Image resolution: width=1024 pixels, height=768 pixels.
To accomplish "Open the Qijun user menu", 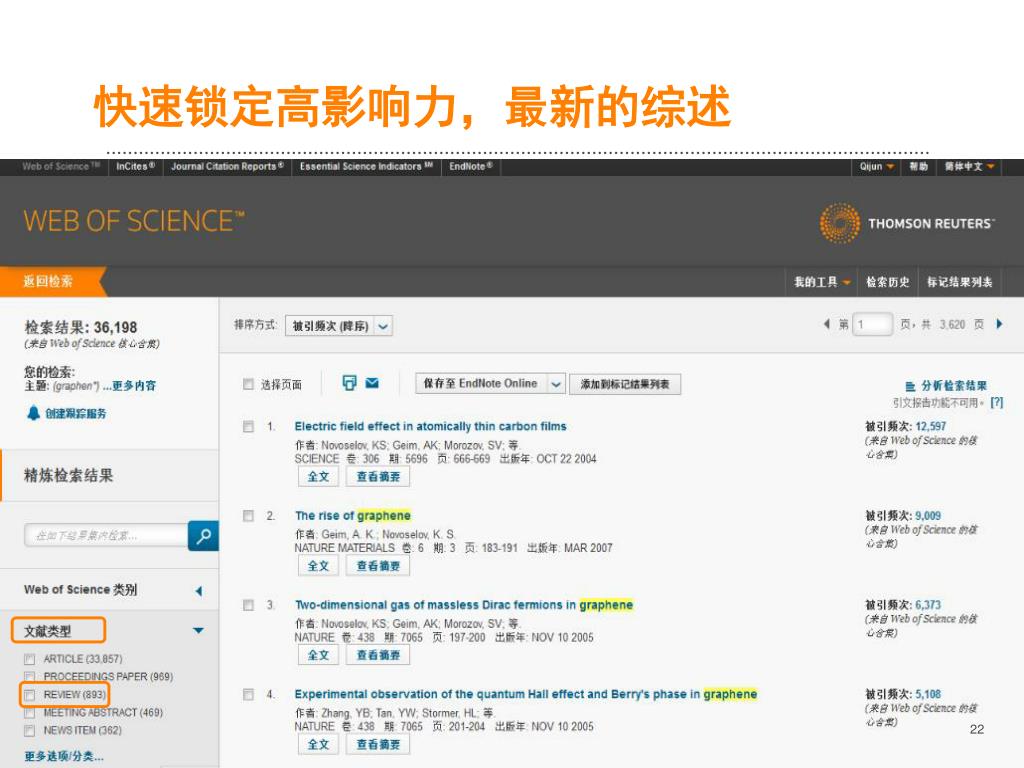I will [876, 167].
